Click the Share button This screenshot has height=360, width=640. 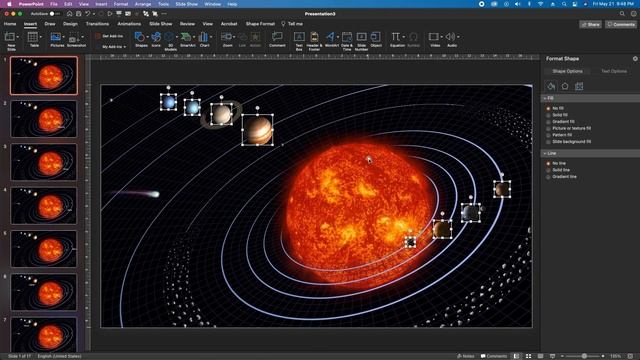[x=590, y=24]
